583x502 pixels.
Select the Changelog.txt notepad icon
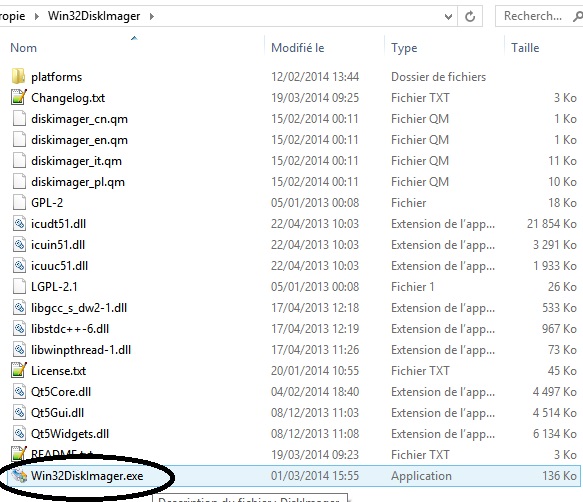(19, 97)
